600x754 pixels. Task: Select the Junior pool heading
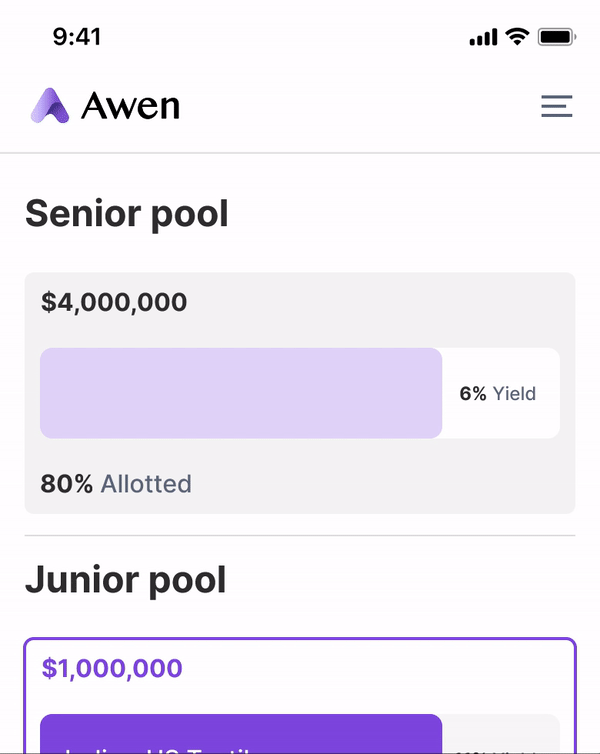[126, 579]
